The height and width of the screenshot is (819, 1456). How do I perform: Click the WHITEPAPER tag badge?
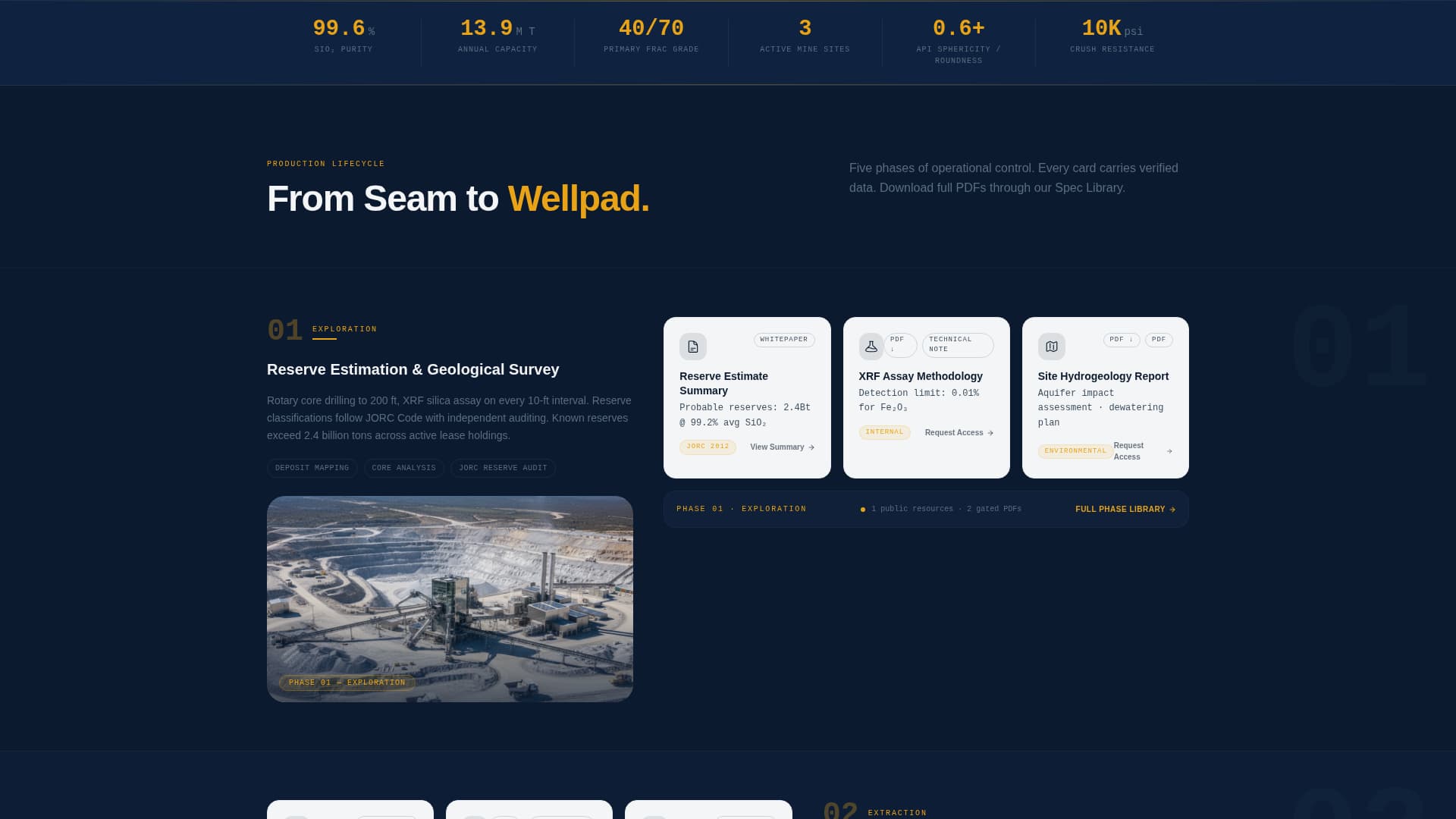tap(783, 340)
